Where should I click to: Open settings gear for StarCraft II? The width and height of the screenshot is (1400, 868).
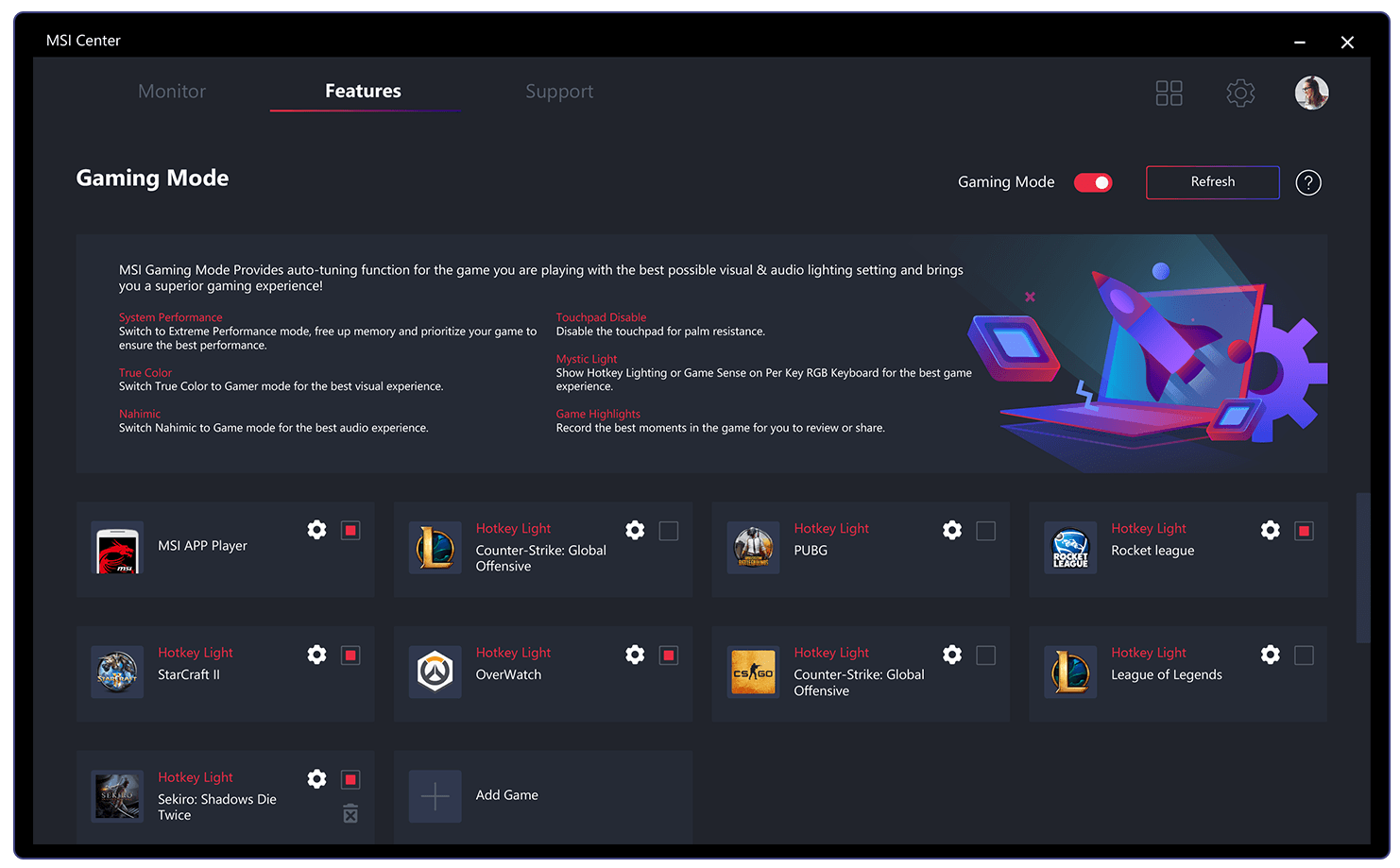tap(316, 655)
